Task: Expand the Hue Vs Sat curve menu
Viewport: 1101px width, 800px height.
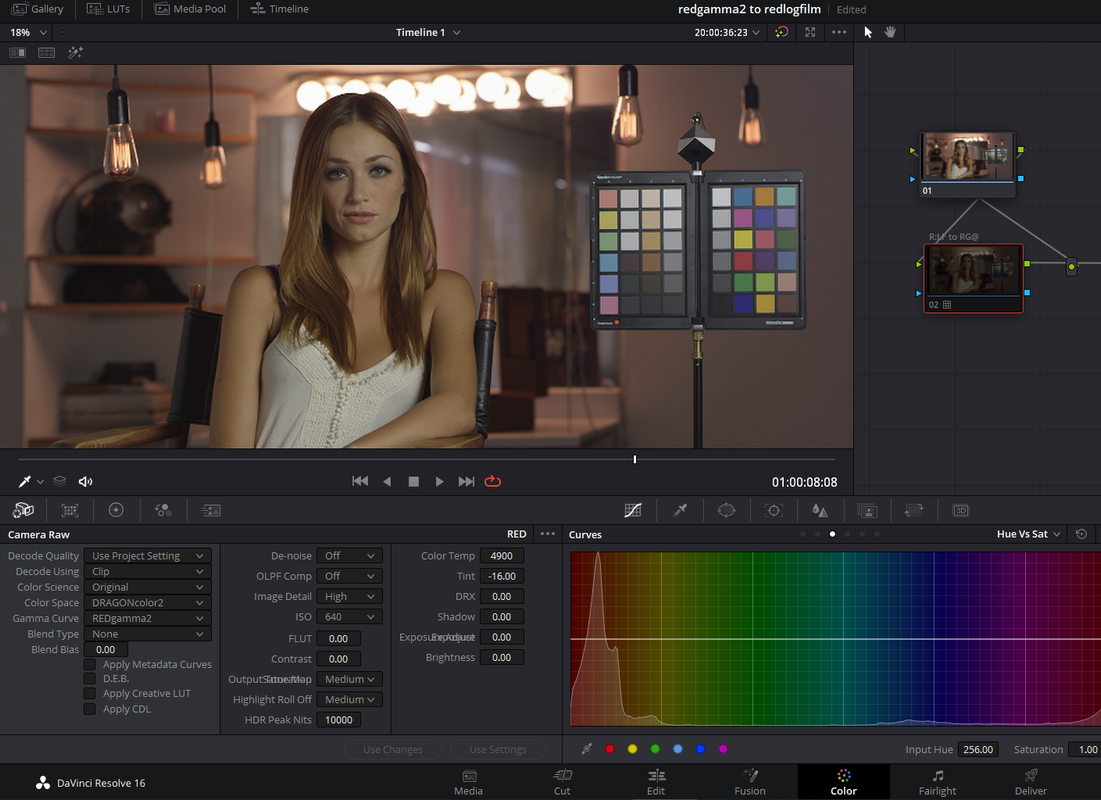Action: (x=1029, y=534)
